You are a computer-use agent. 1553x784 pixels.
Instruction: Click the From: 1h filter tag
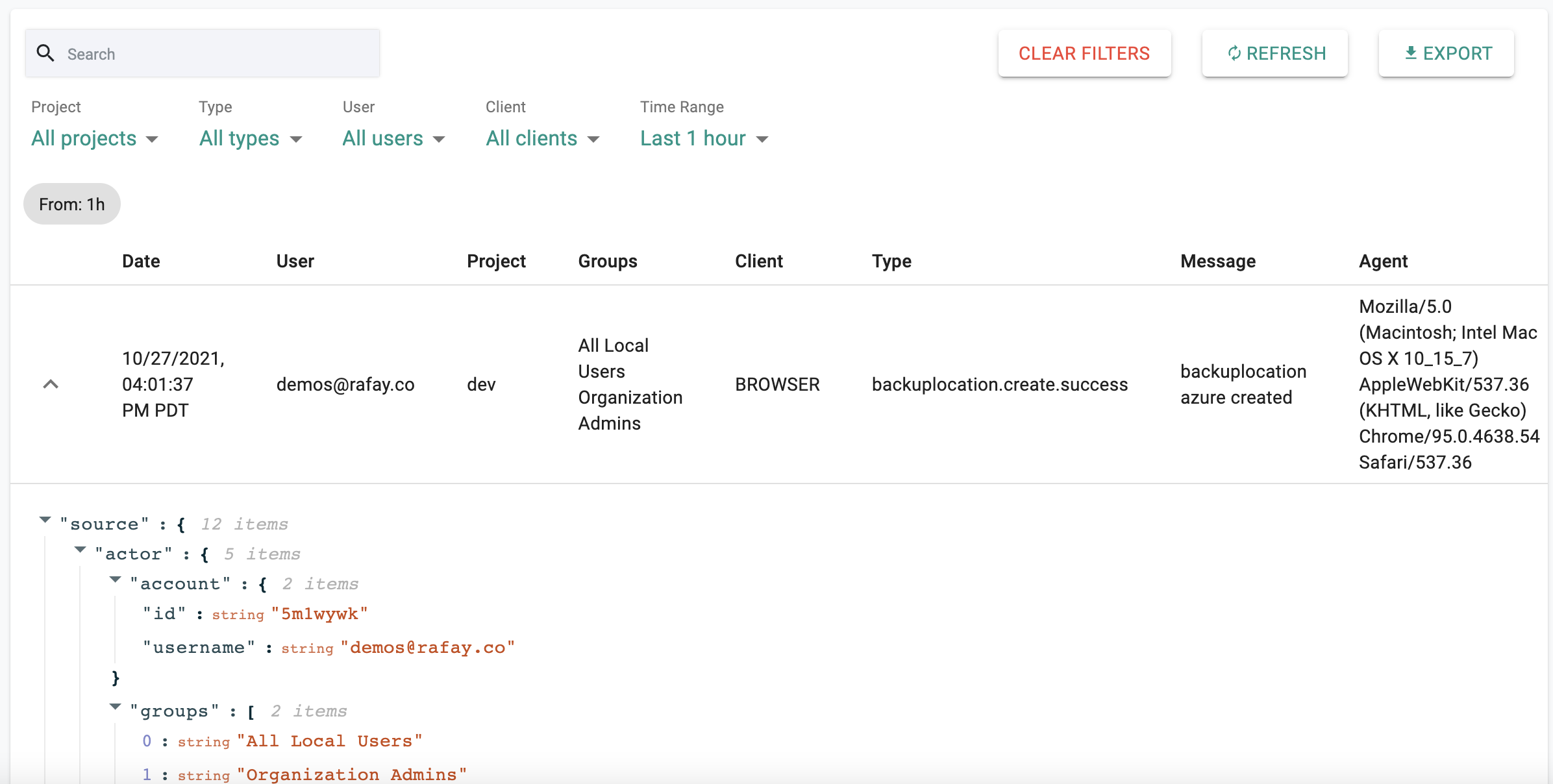[x=72, y=203]
